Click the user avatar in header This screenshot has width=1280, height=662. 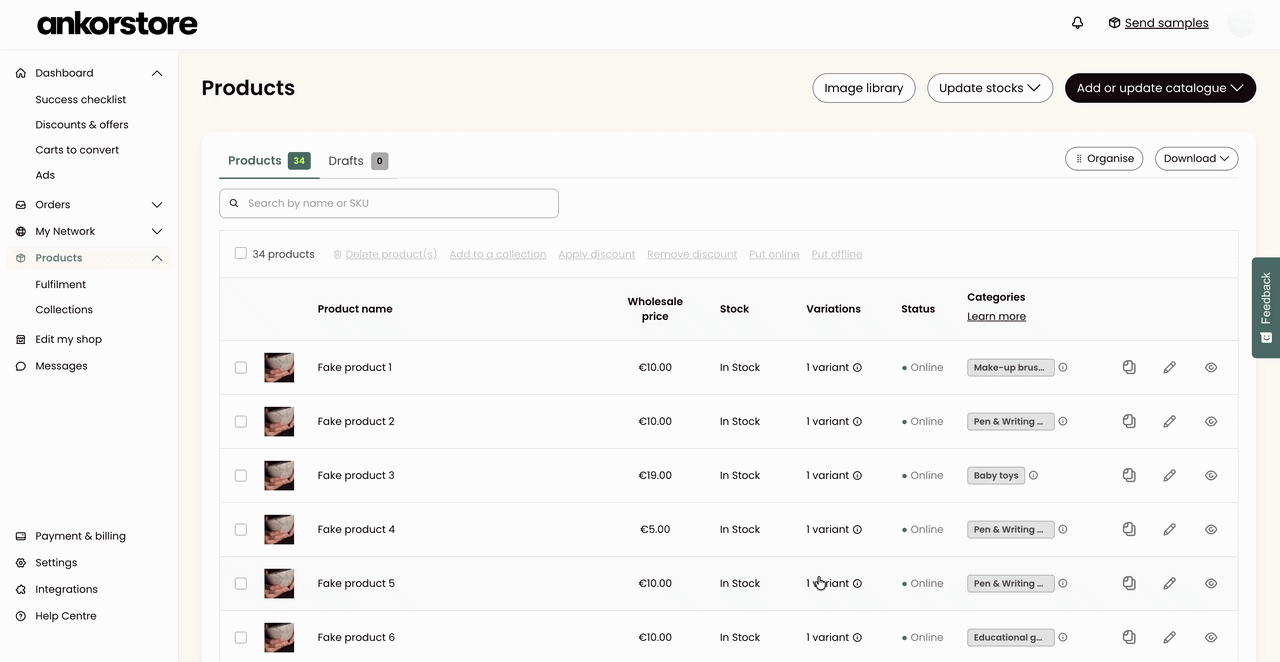1241,23
